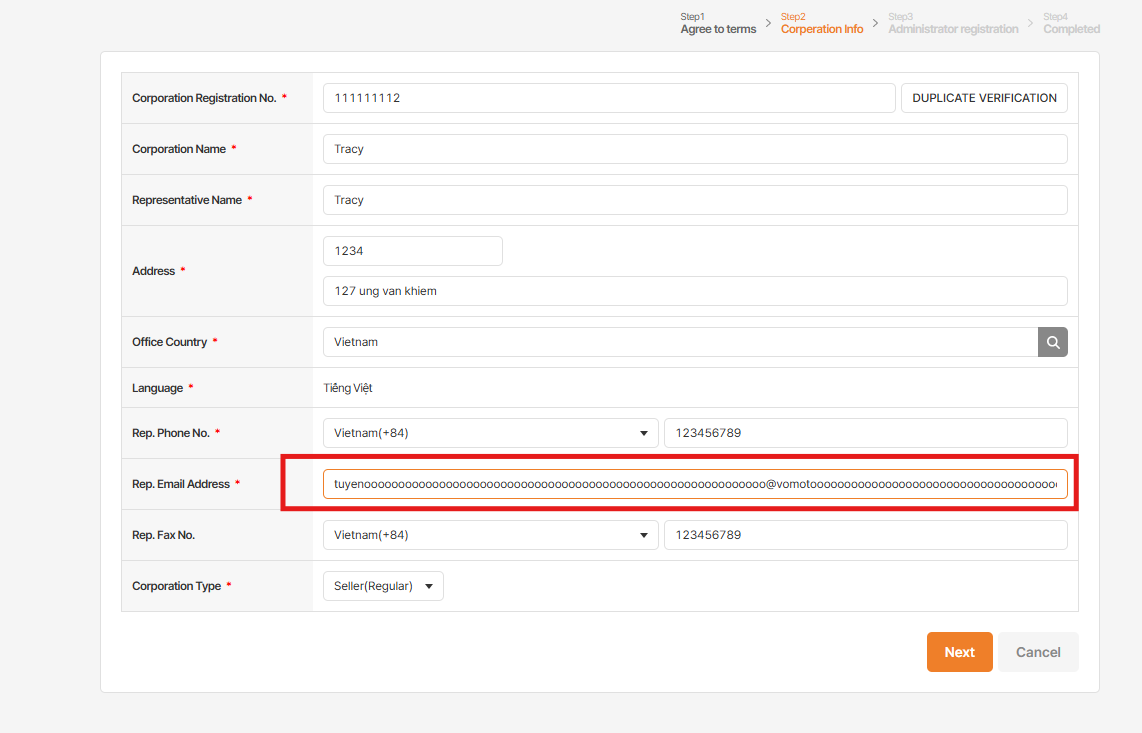
Task: Click the Office Country Vietnam field
Action: [x=680, y=342]
